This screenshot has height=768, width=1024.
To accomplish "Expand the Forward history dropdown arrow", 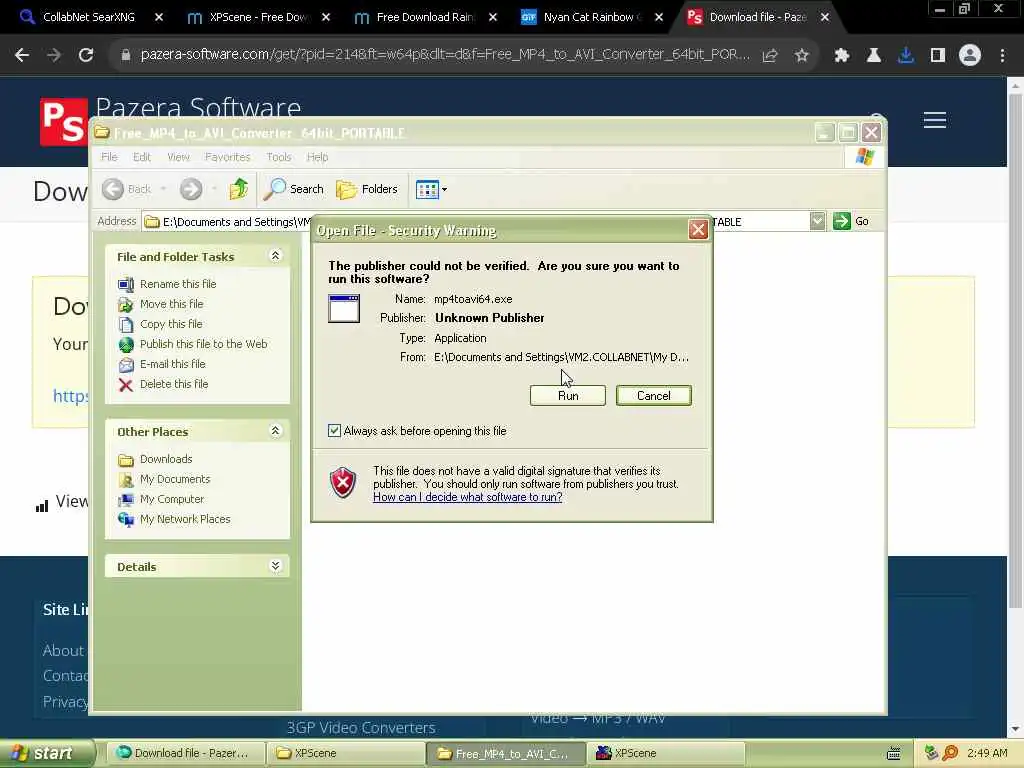I will (x=214, y=189).
